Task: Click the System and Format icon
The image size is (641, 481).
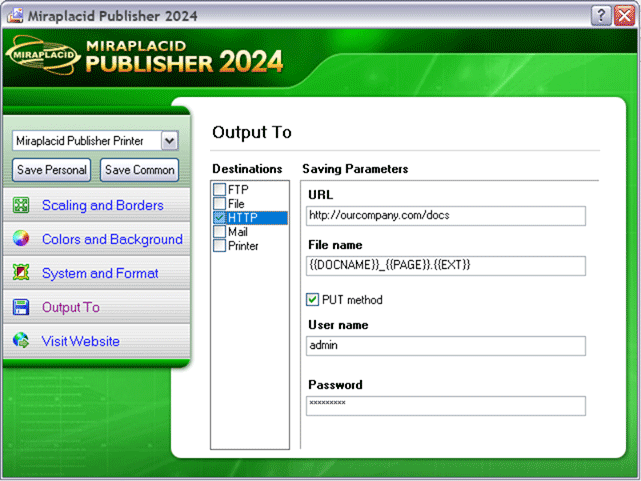Action: click(x=20, y=273)
